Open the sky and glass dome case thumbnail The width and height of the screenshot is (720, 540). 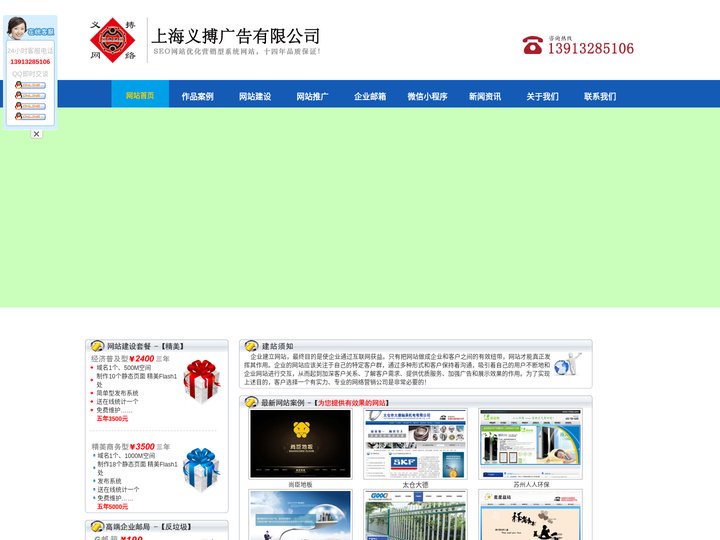click(x=300, y=515)
